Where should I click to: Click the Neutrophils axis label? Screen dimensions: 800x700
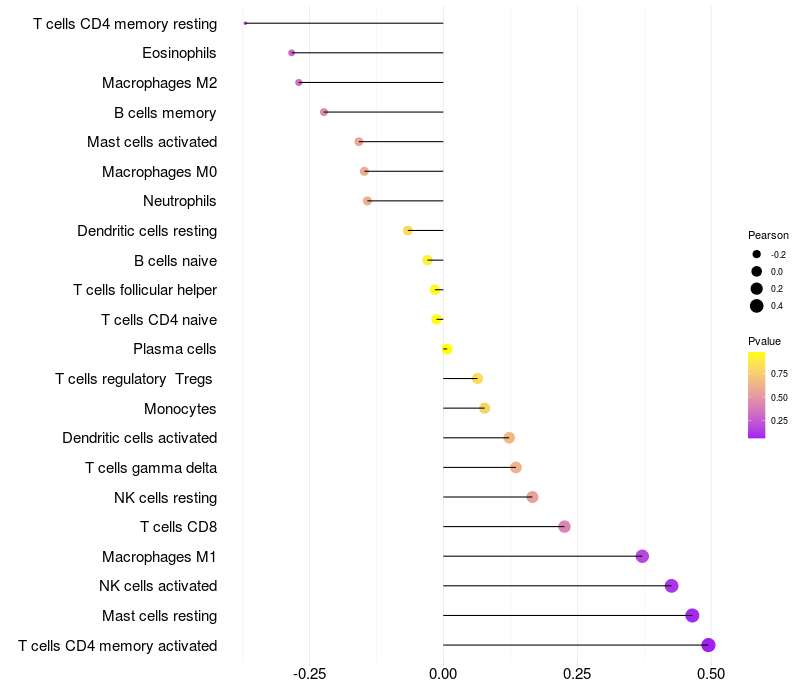point(180,201)
